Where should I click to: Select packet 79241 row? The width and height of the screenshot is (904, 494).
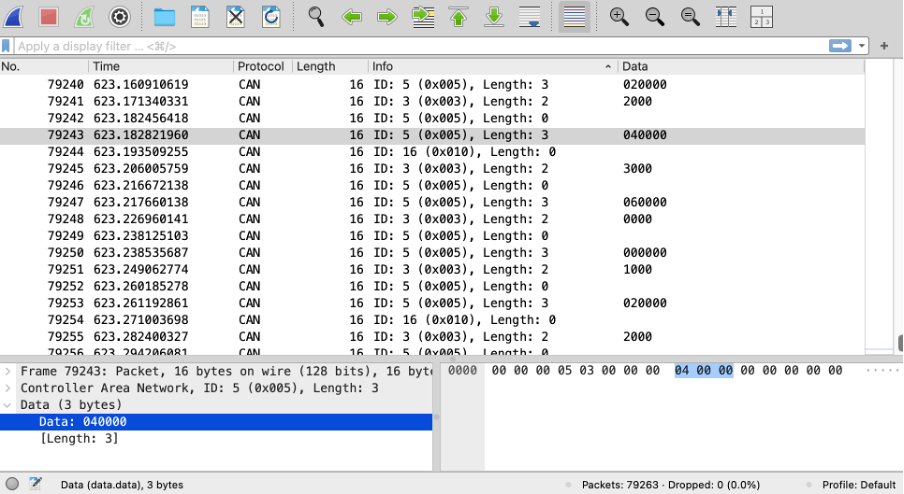(x=432, y=101)
